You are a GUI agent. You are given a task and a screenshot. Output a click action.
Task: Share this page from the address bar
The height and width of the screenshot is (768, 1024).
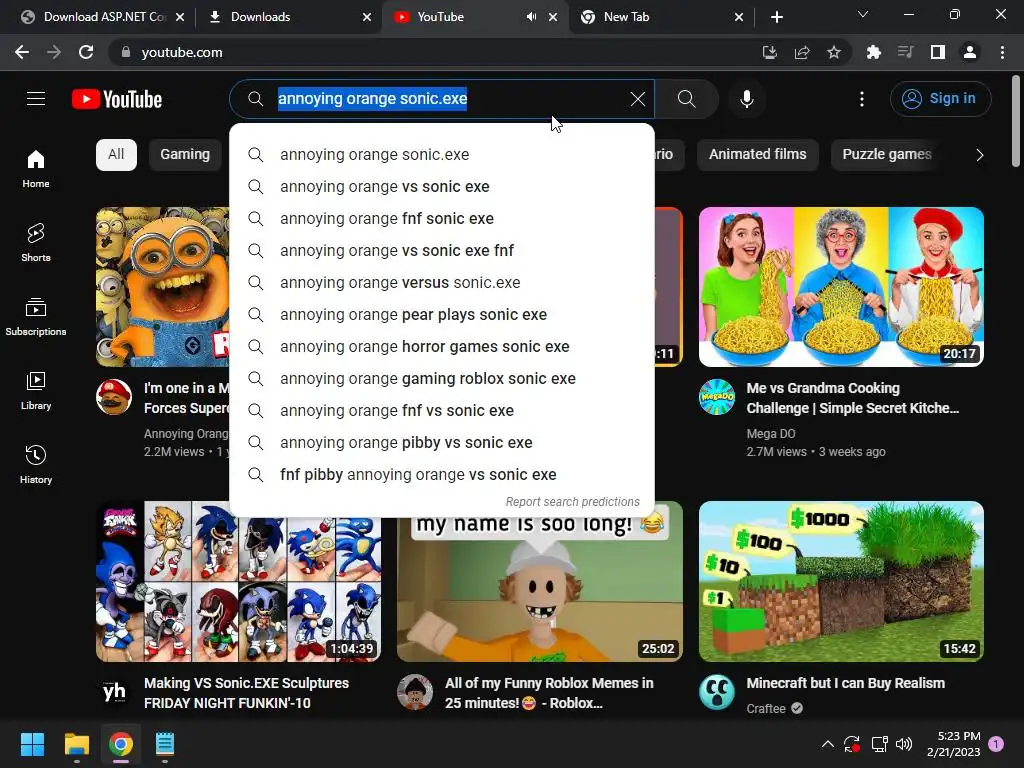click(x=802, y=52)
